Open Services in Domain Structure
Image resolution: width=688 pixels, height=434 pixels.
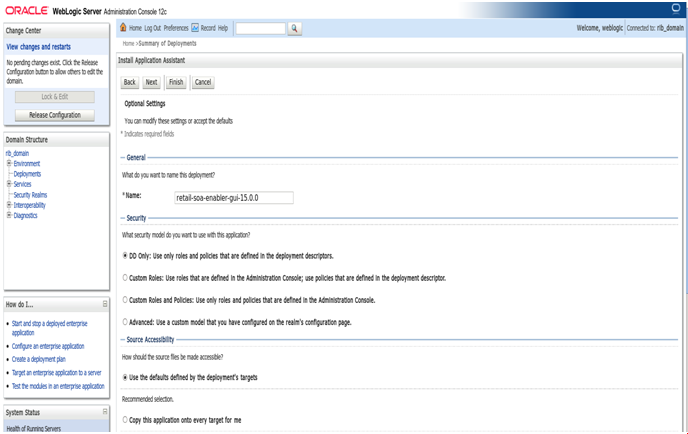point(22,184)
